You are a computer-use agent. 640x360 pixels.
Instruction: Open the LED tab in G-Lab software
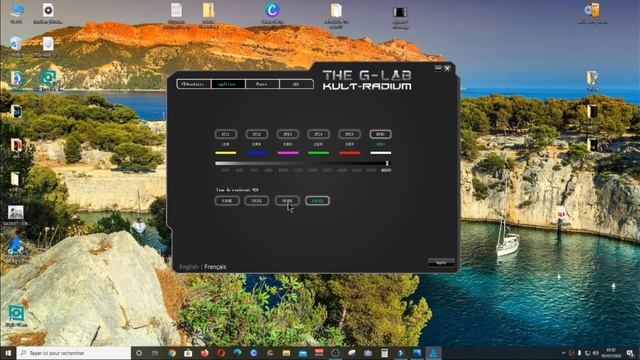point(296,84)
